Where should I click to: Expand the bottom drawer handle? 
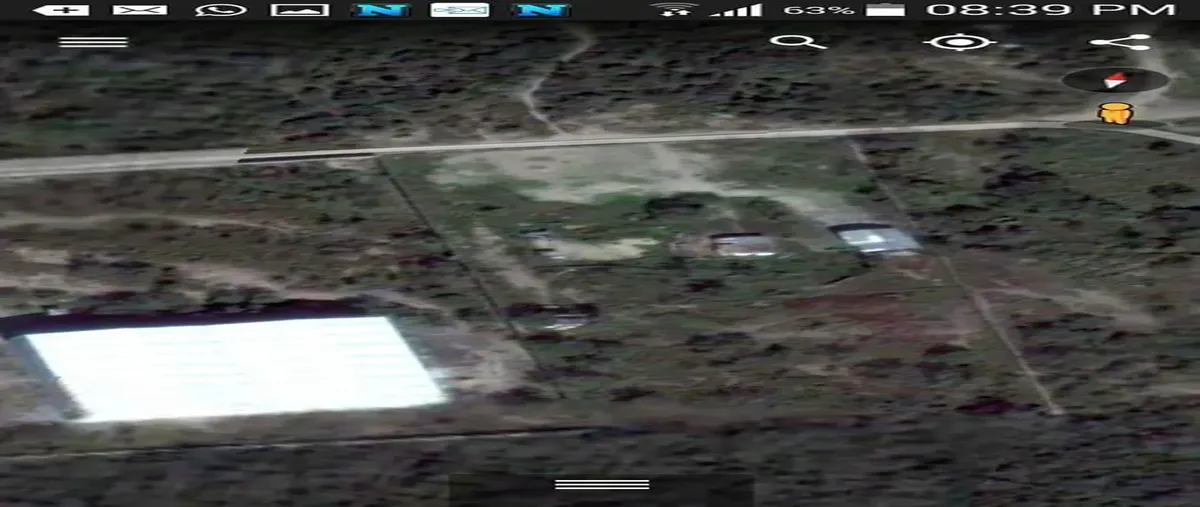pos(601,485)
